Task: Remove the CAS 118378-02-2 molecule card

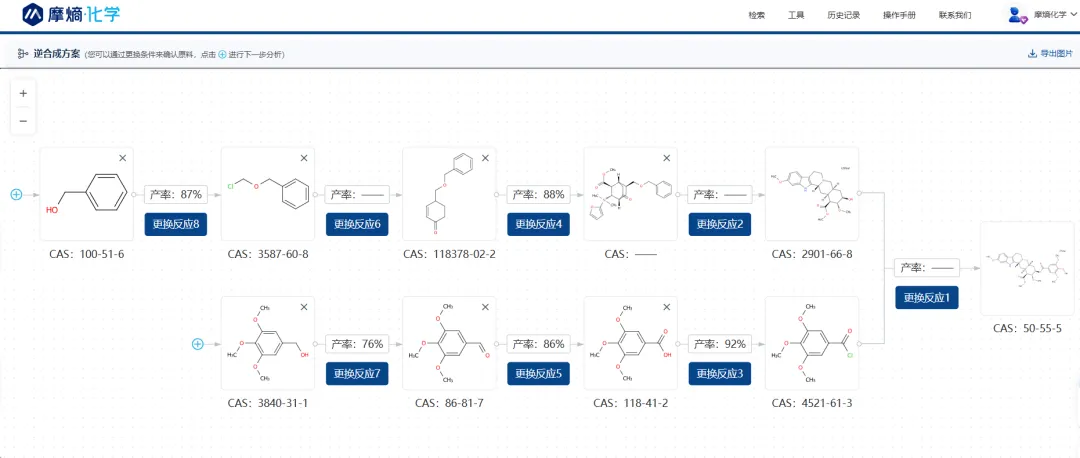Action: (486, 157)
